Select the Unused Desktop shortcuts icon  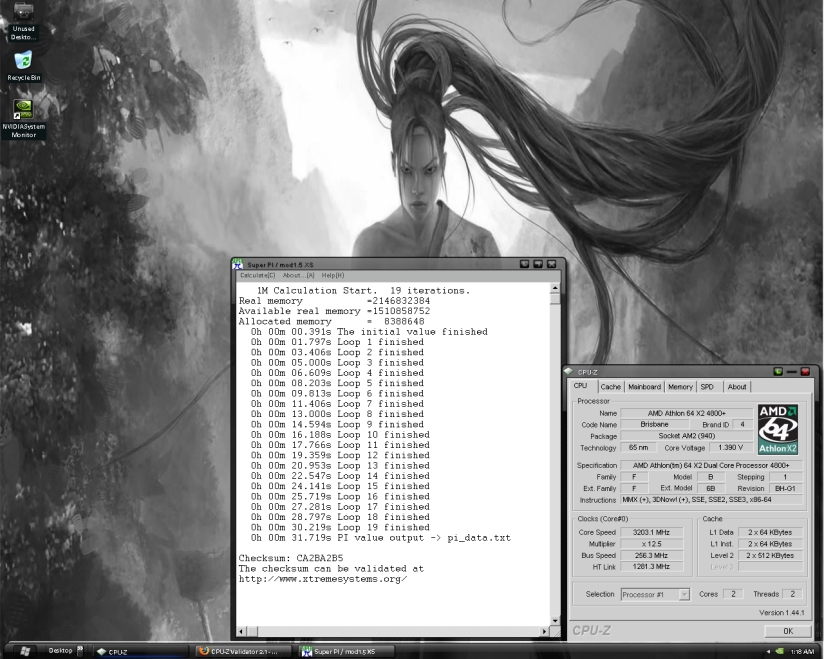23,21
